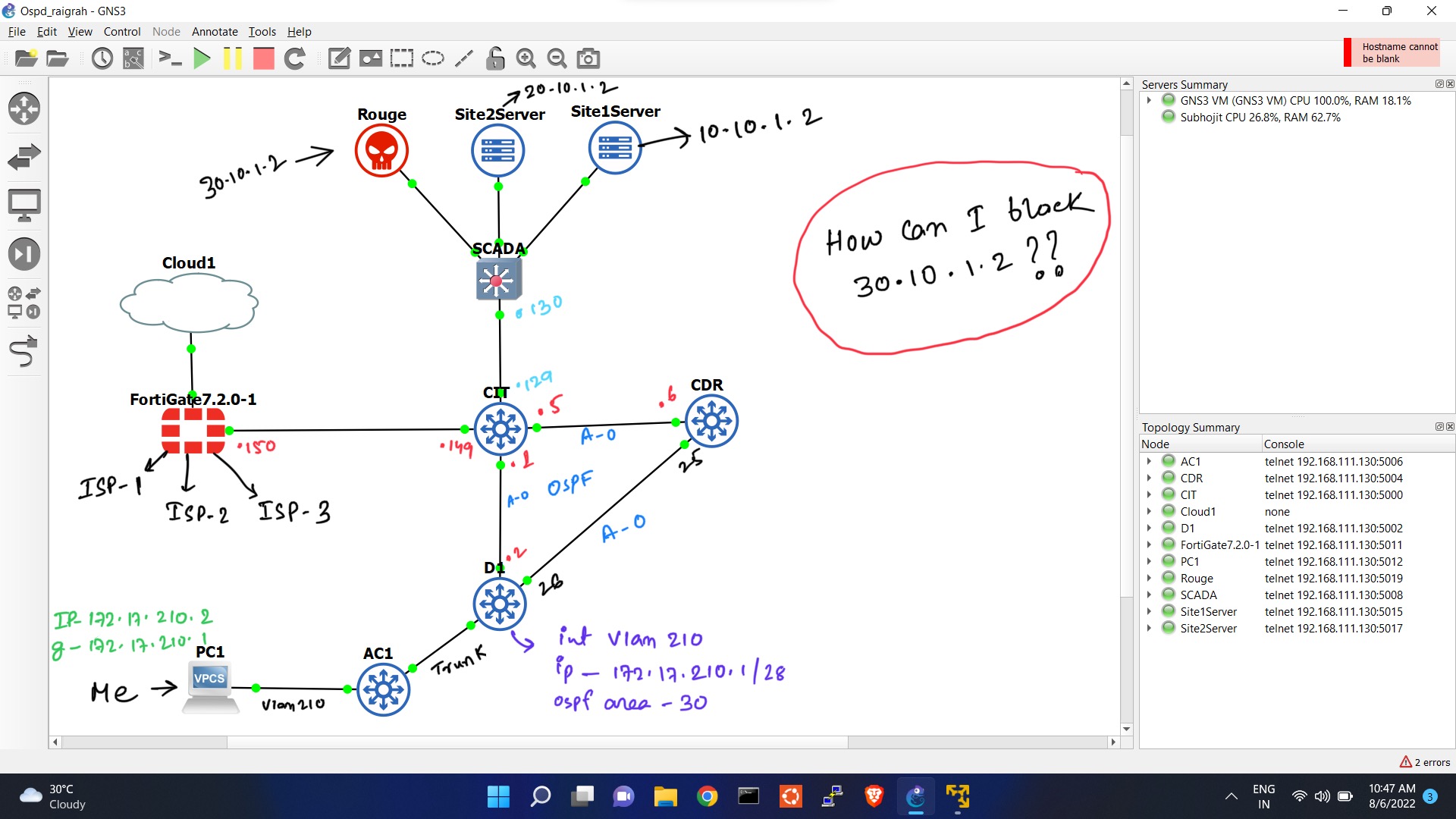Viewport: 1456px width, 819px height.
Task: Click the Console column header
Action: point(1283,444)
